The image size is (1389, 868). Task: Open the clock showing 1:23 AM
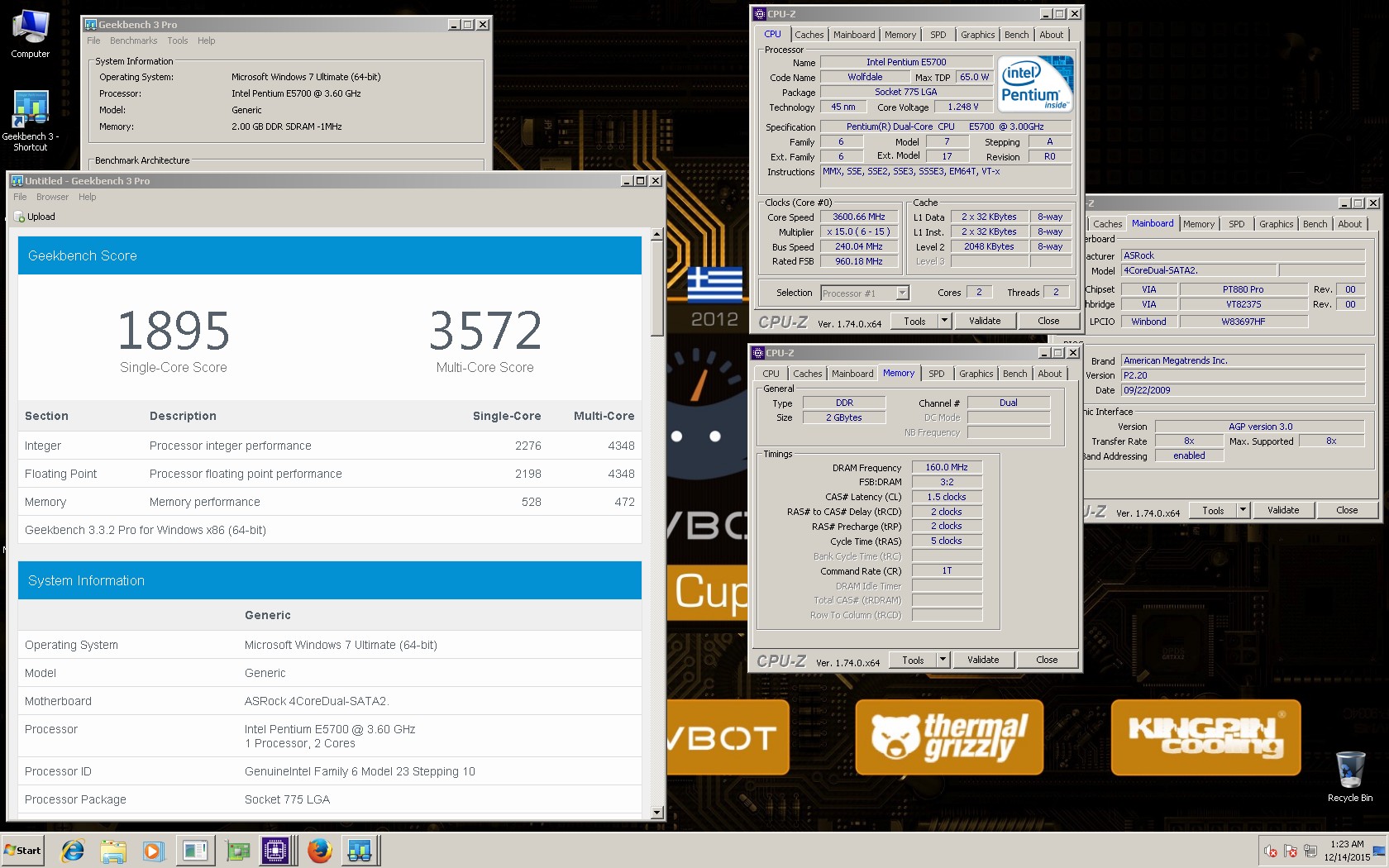[x=1347, y=851]
